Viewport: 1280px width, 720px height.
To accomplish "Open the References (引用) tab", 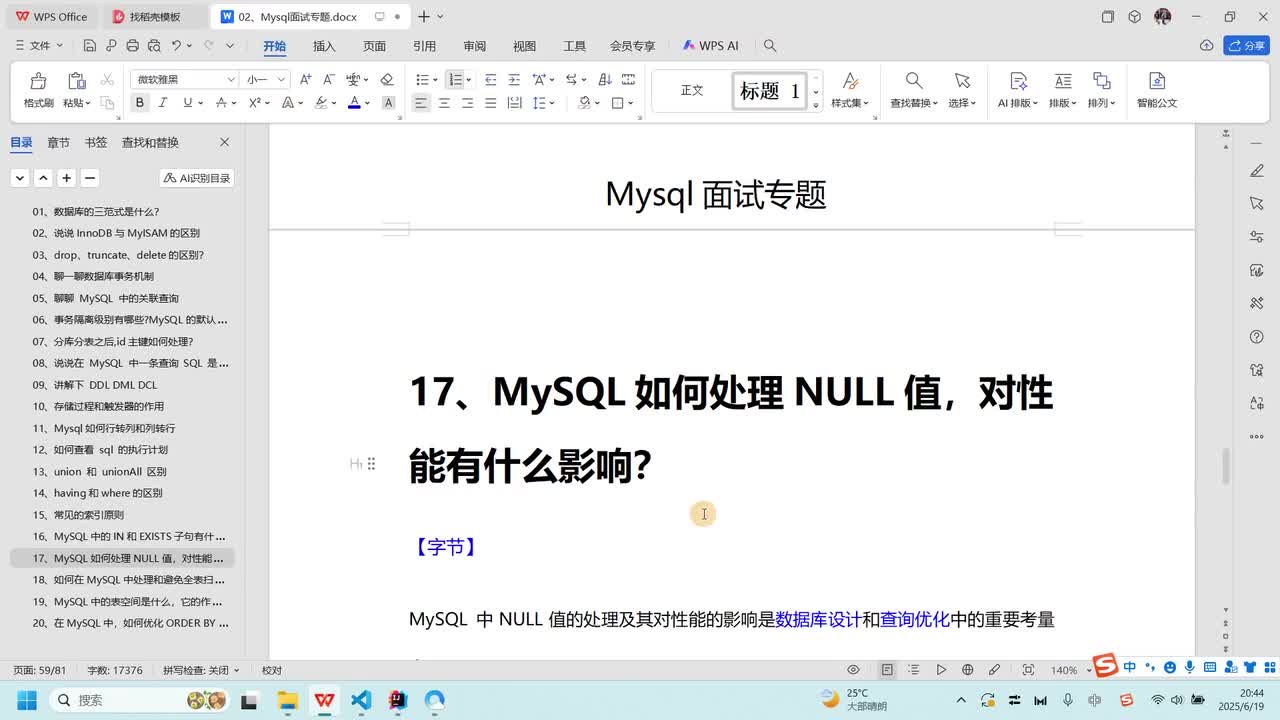I will click(424, 46).
